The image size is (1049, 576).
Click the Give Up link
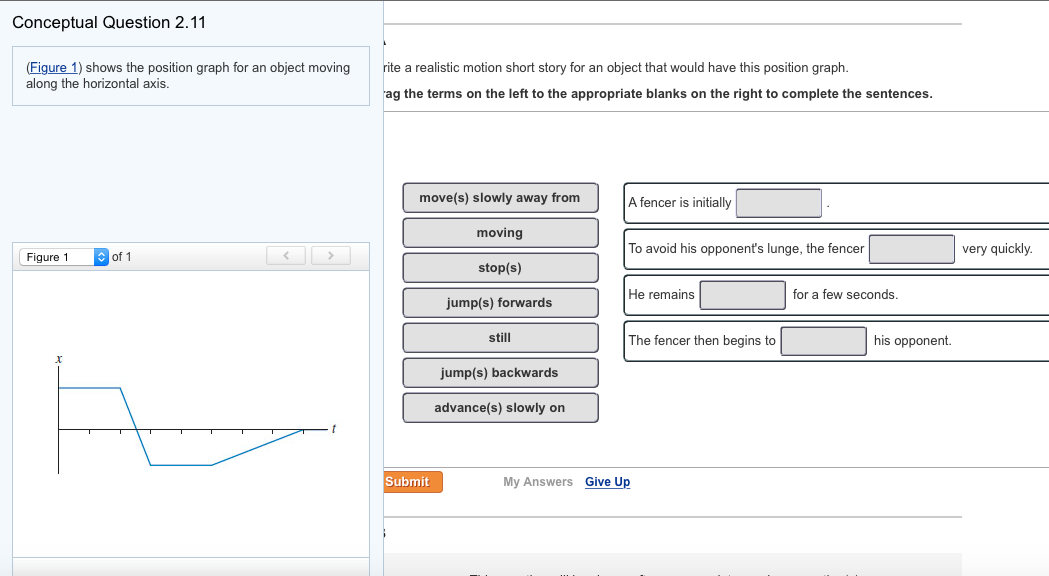[607, 482]
